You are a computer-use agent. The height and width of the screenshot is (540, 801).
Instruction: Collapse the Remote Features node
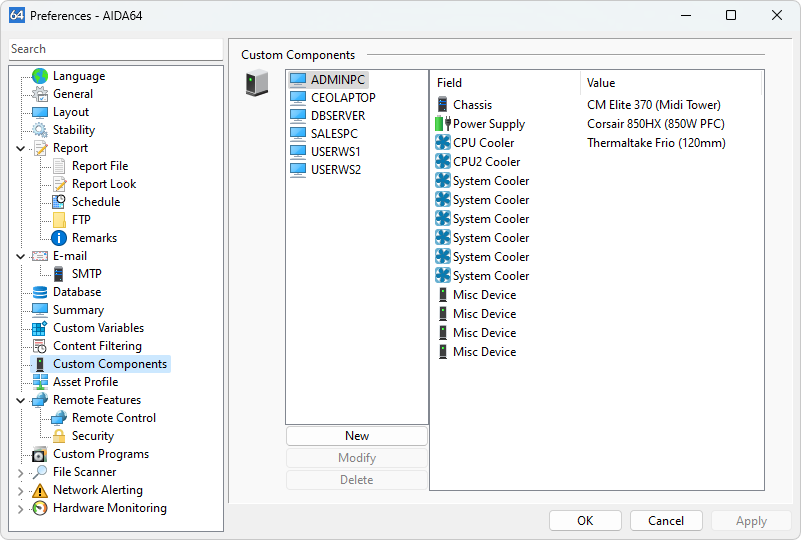21,401
